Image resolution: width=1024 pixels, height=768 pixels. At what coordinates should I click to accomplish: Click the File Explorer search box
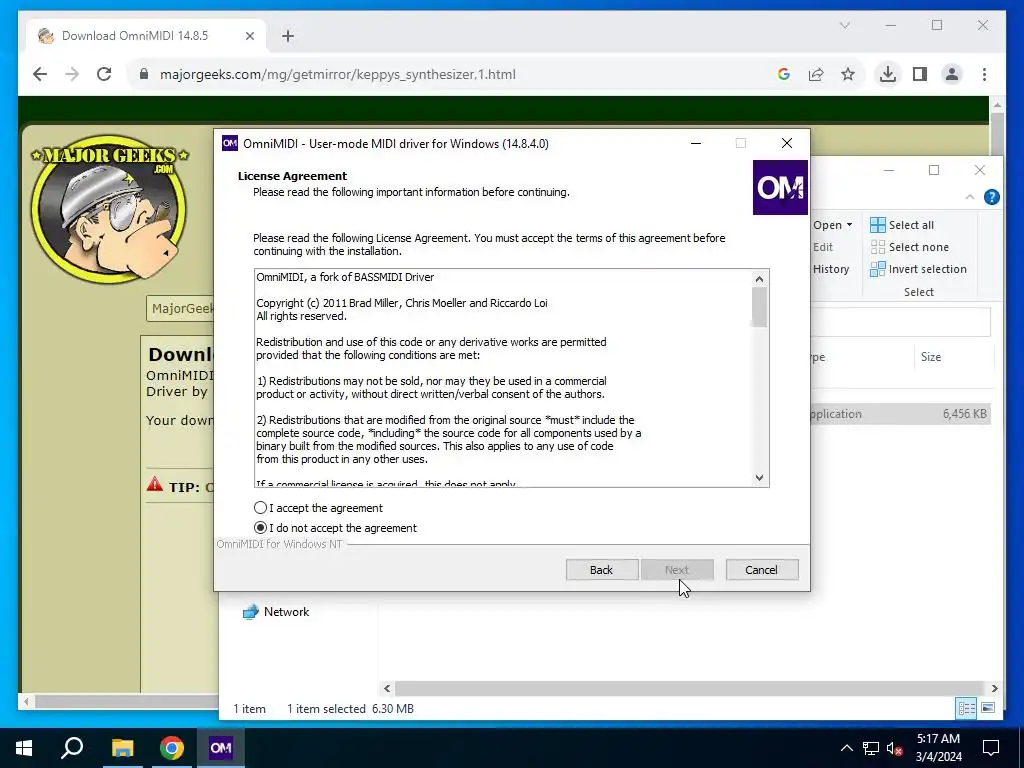(901, 322)
